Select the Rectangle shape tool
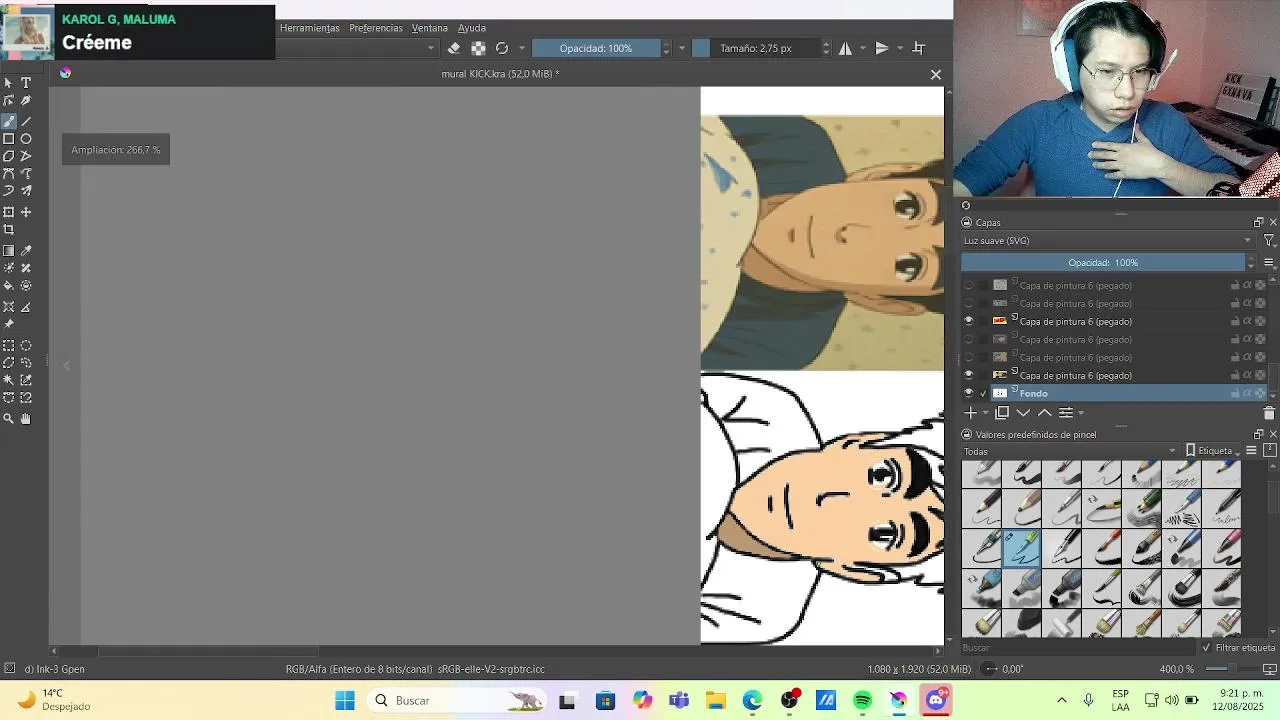1280x720 pixels. pyautogui.click(x=9, y=139)
